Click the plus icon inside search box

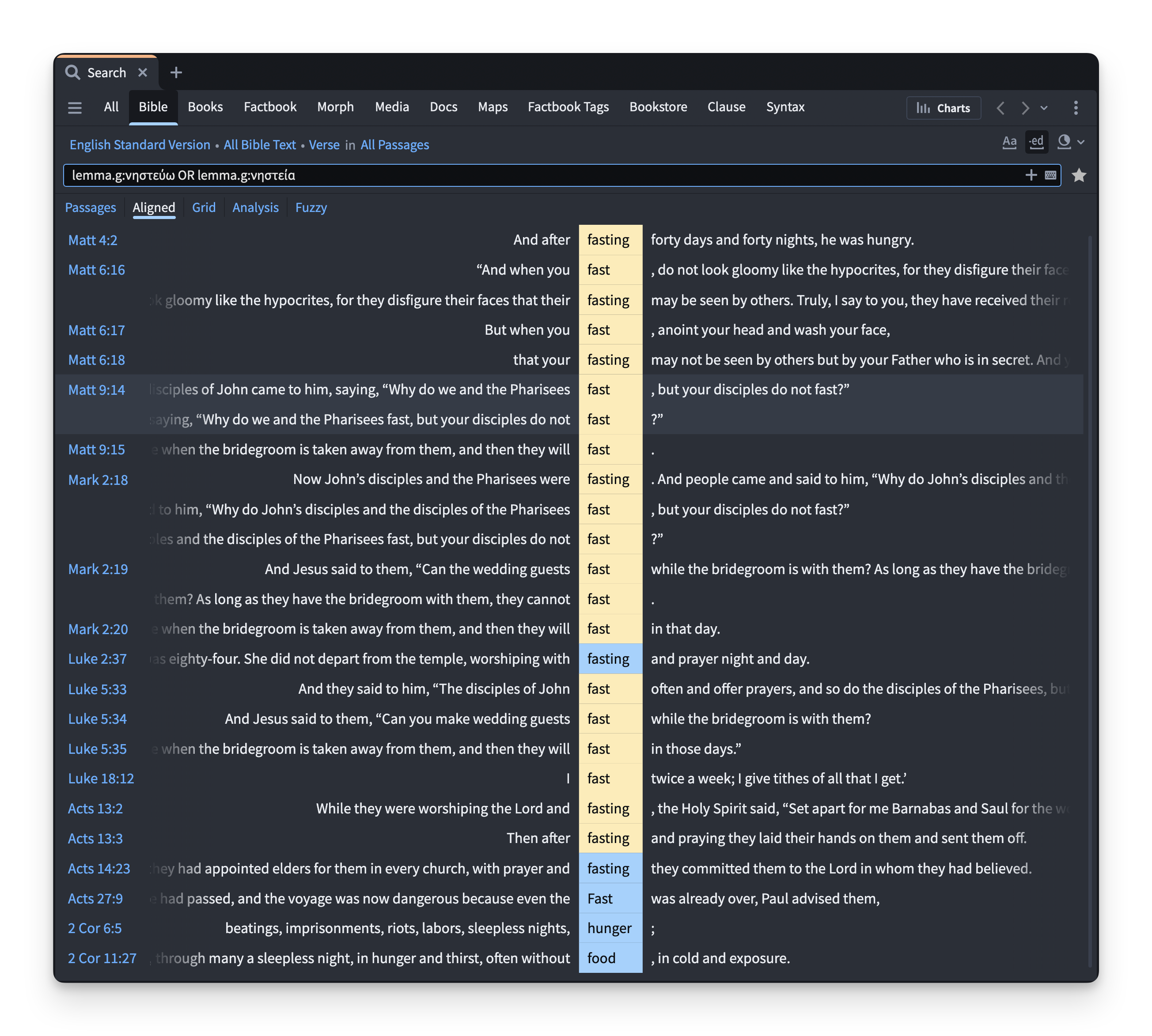(x=1031, y=175)
